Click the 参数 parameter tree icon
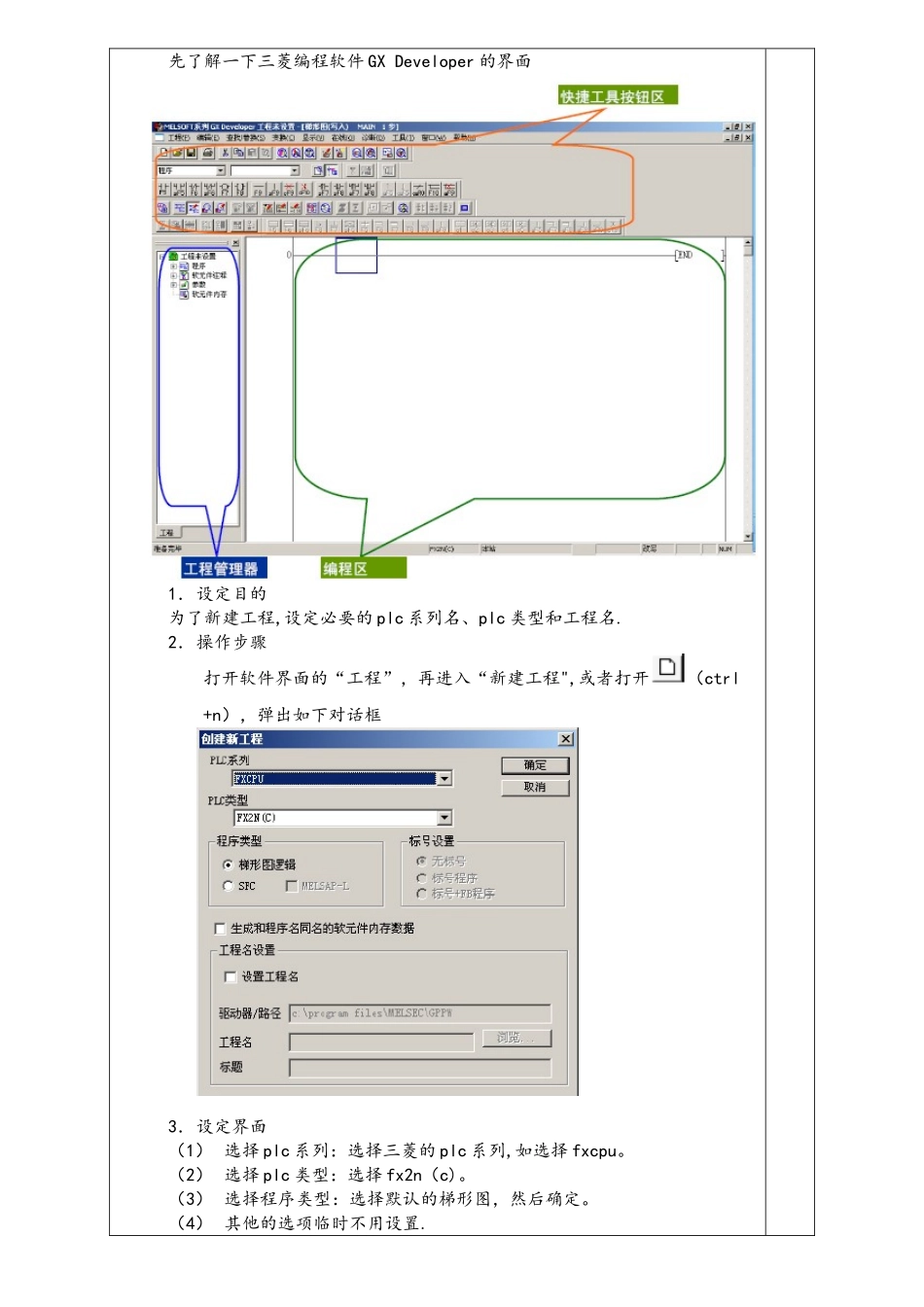The width and height of the screenshot is (924, 1307). (x=184, y=285)
